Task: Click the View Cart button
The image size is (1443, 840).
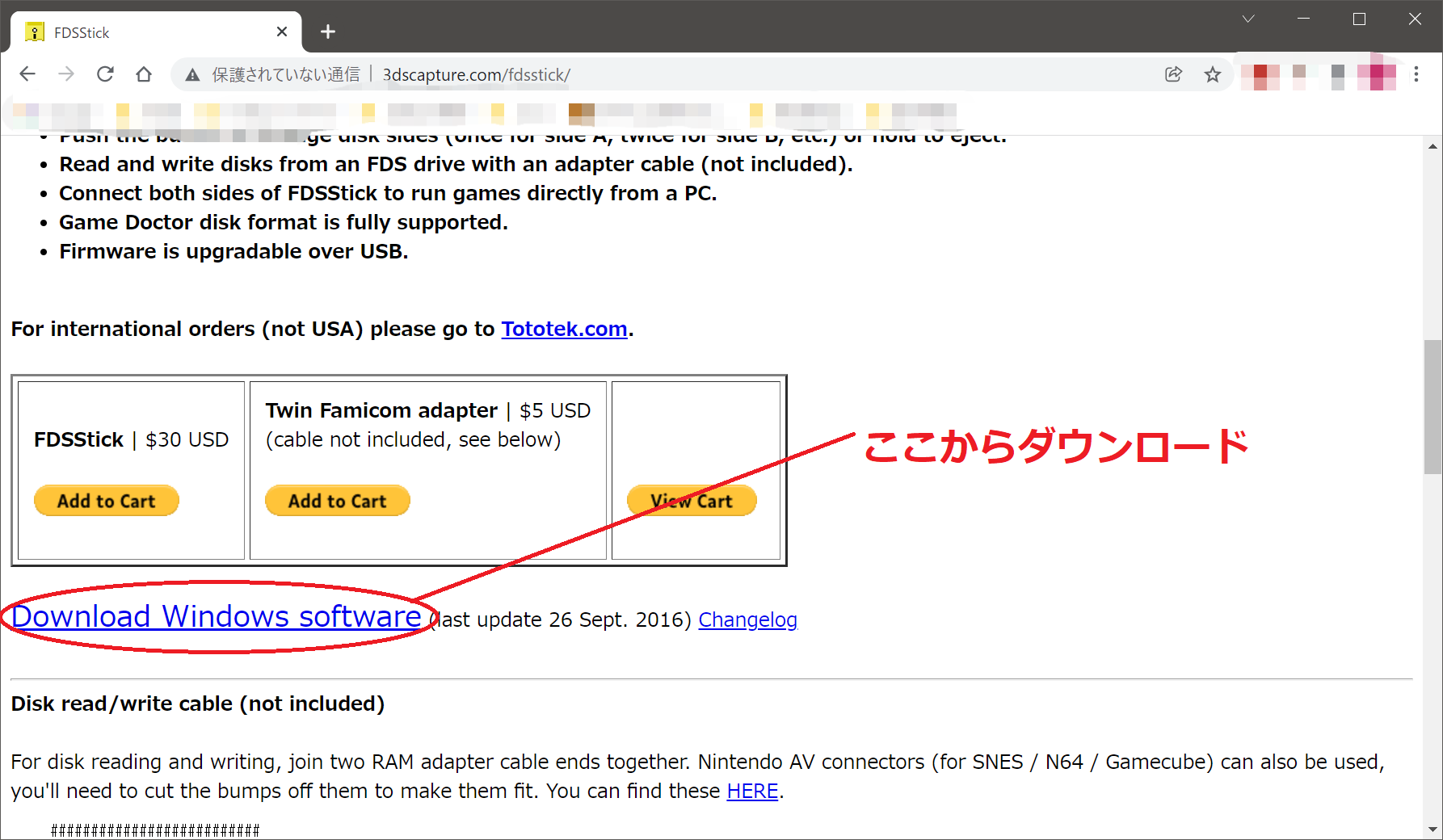Action: tap(692, 501)
